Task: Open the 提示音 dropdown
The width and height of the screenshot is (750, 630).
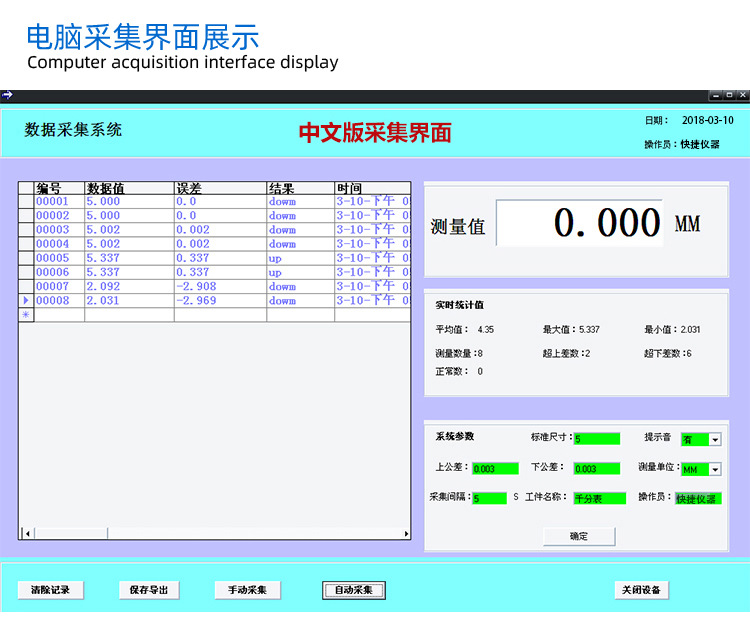Action: [715, 439]
